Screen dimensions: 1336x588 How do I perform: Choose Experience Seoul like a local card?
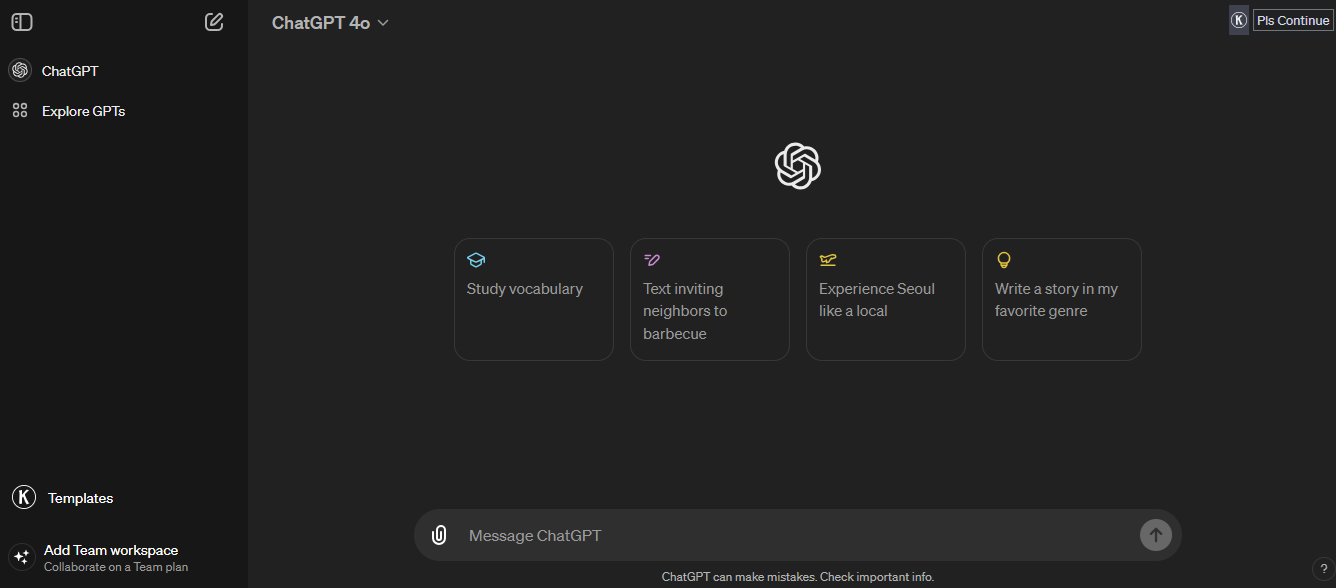pos(886,299)
